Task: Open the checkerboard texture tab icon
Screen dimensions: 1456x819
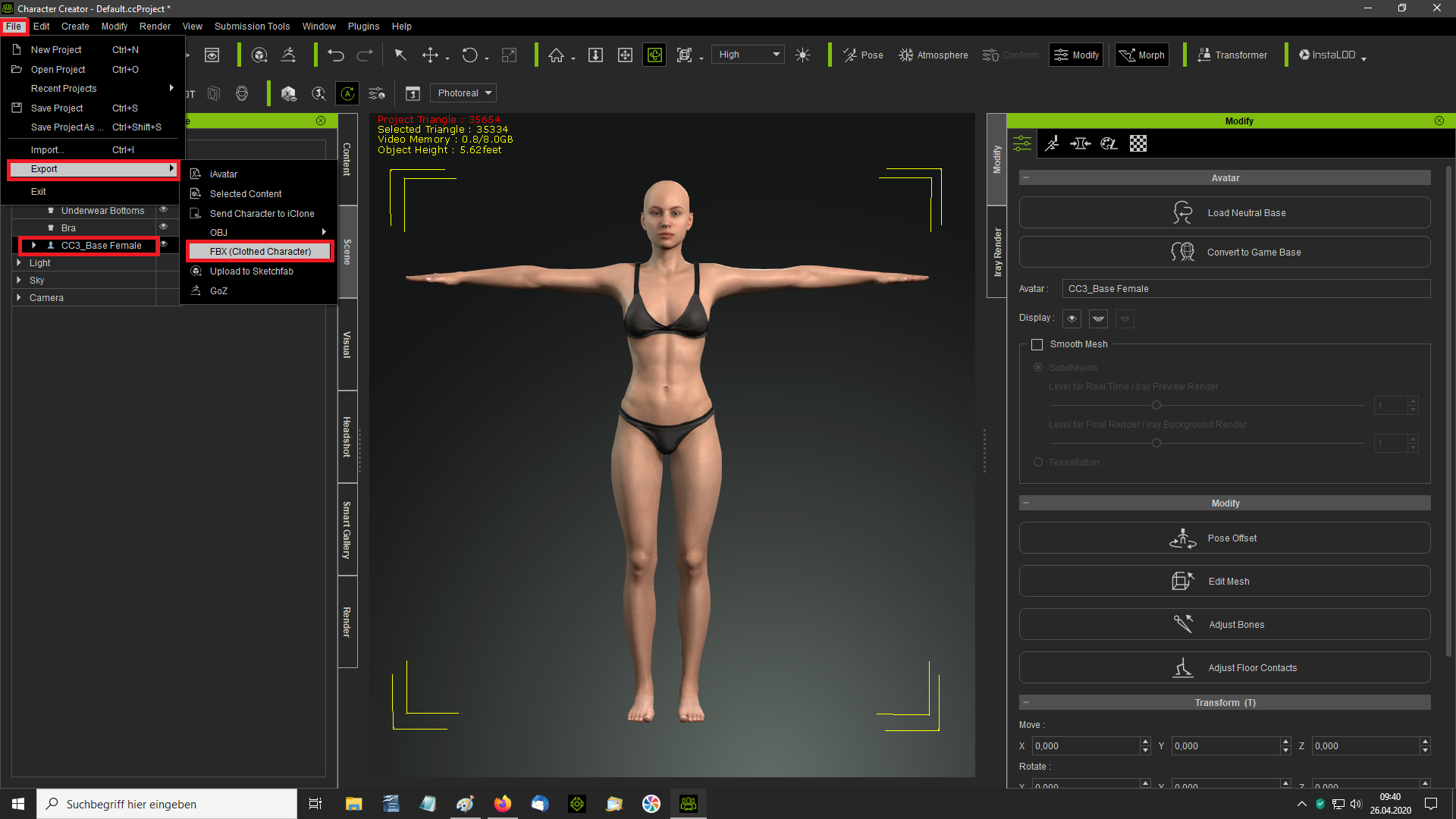Action: [1138, 143]
